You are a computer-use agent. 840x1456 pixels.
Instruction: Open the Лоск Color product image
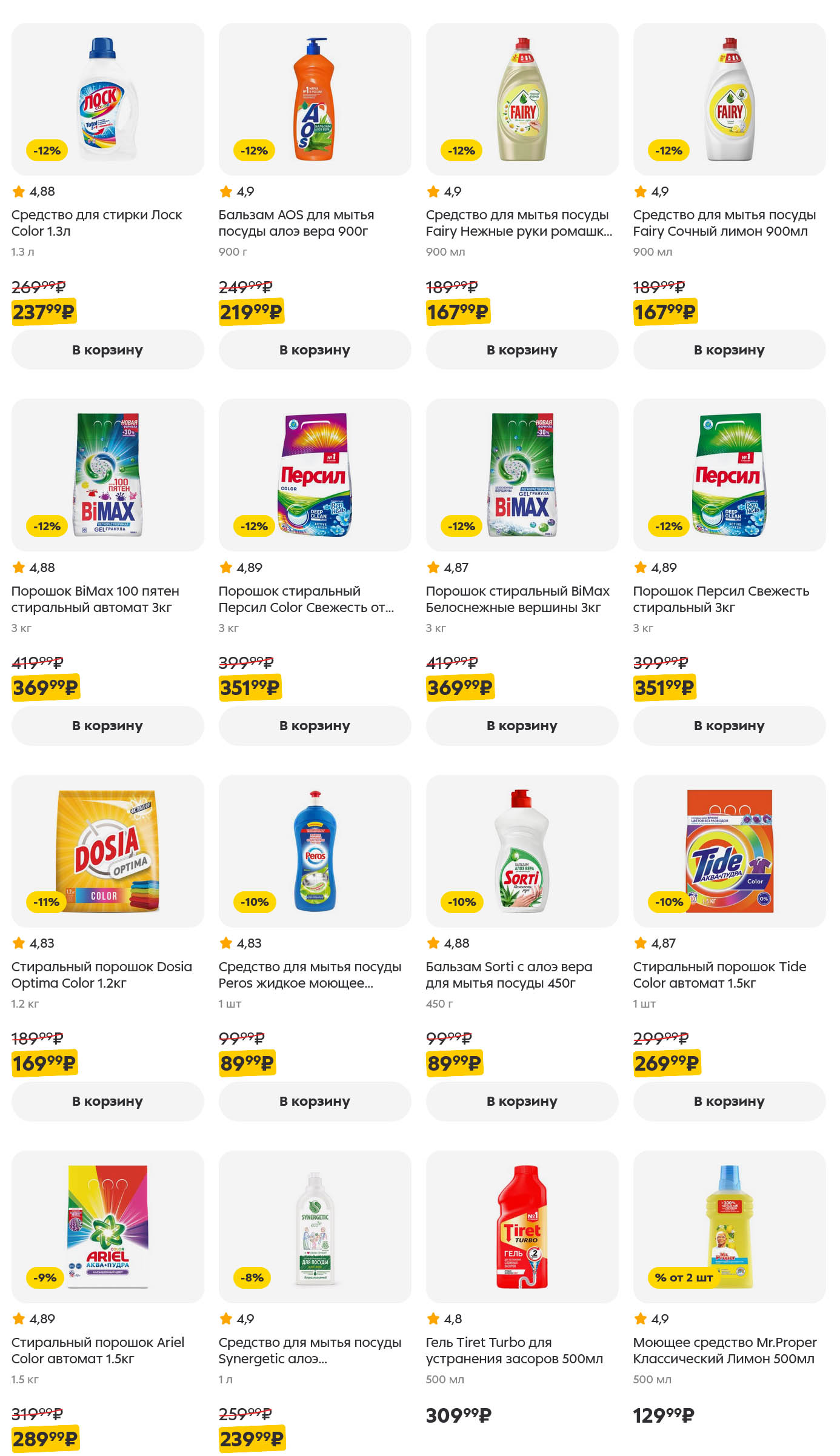[x=107, y=99]
